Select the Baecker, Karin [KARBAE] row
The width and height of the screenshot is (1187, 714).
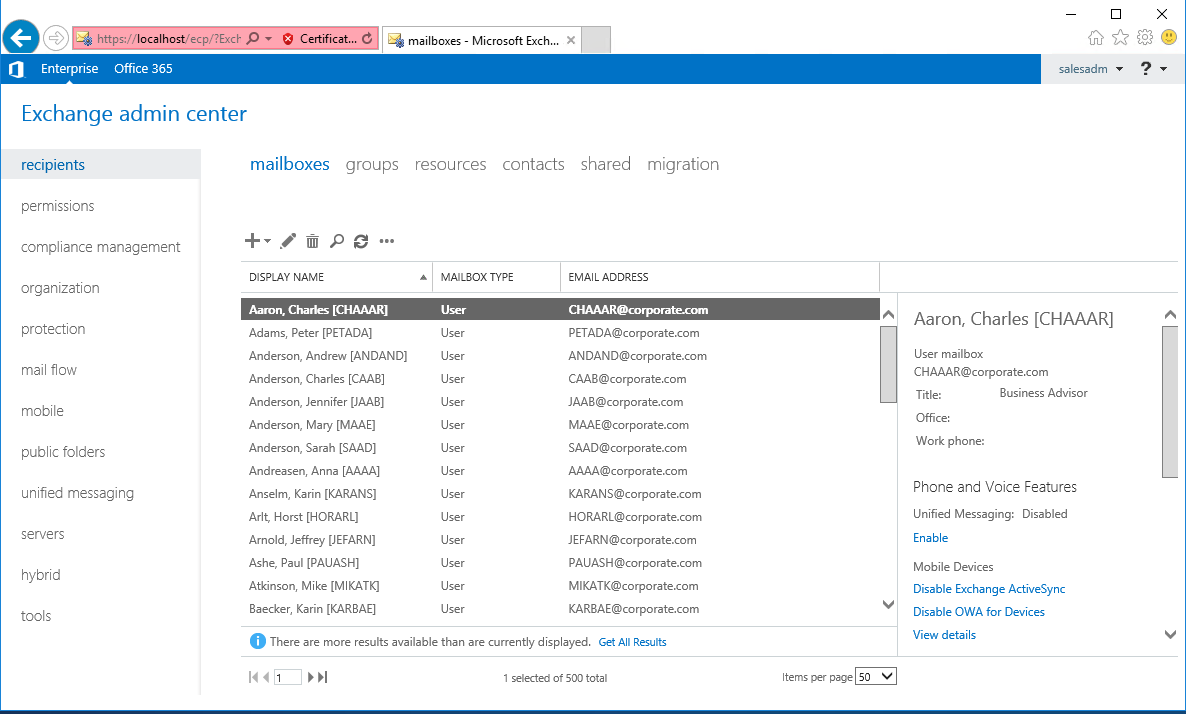[x=560, y=609]
